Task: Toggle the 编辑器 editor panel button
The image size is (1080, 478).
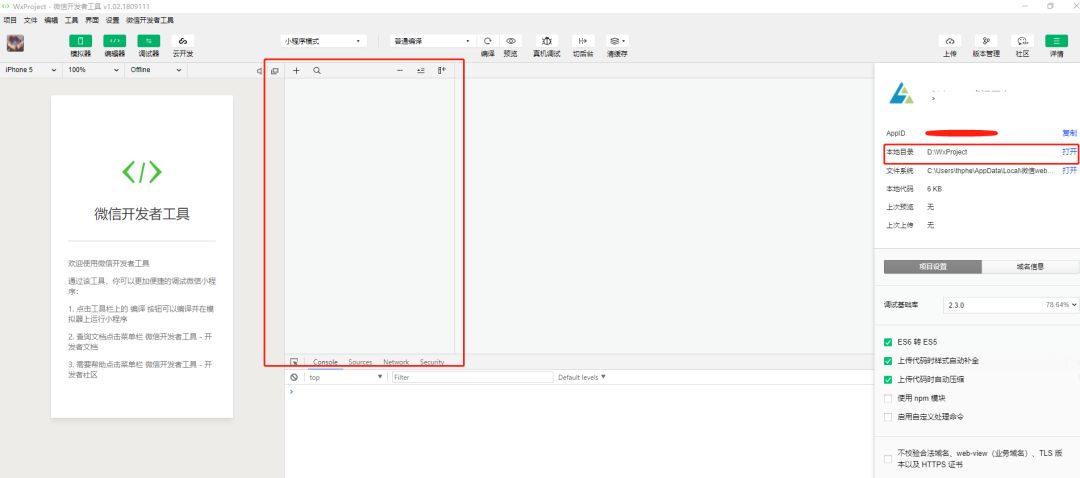Action: (x=114, y=41)
